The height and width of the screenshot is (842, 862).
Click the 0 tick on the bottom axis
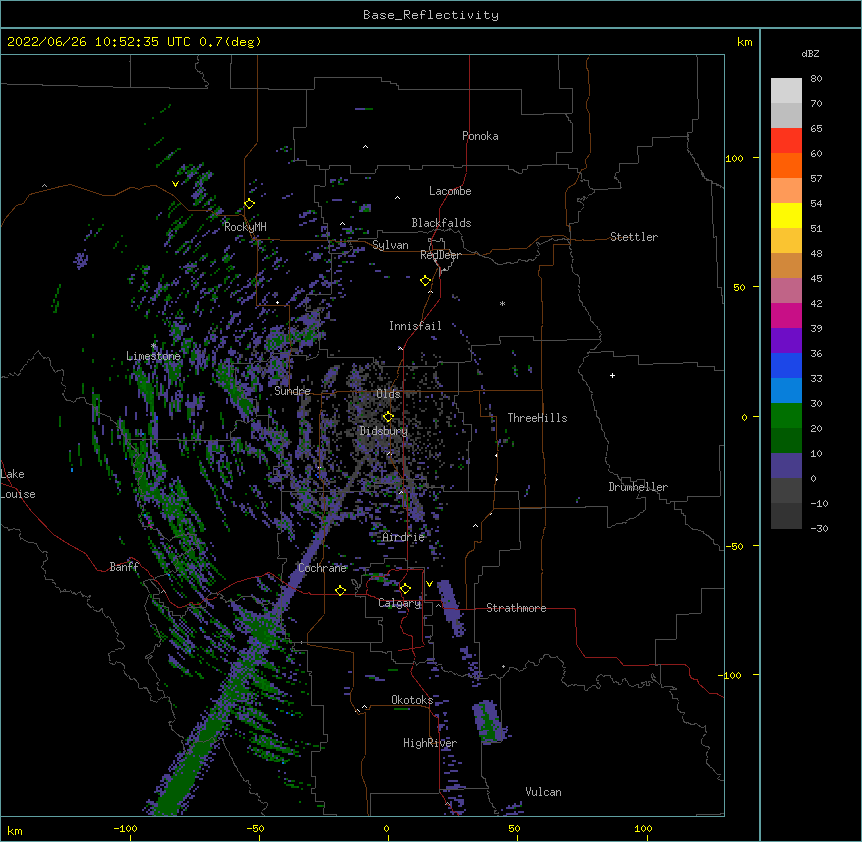pos(386,829)
